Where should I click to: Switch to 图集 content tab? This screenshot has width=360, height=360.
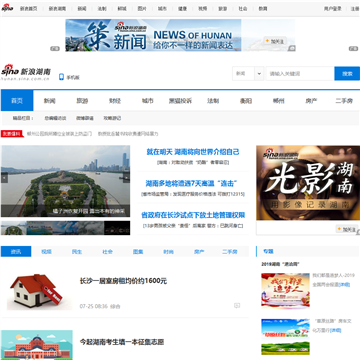point(138,252)
